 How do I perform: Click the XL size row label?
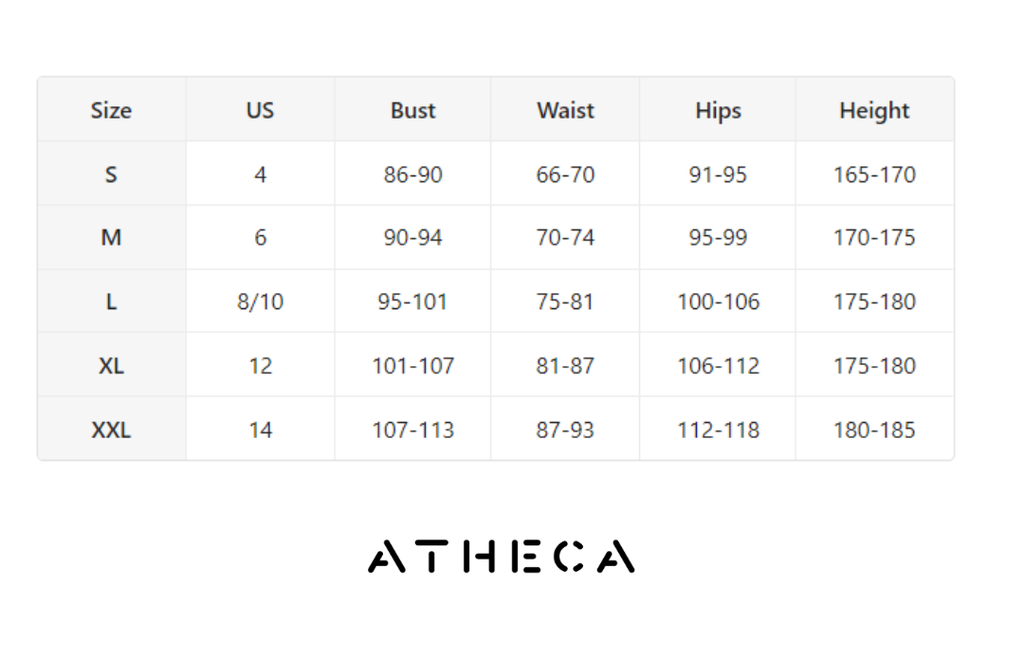pos(111,366)
